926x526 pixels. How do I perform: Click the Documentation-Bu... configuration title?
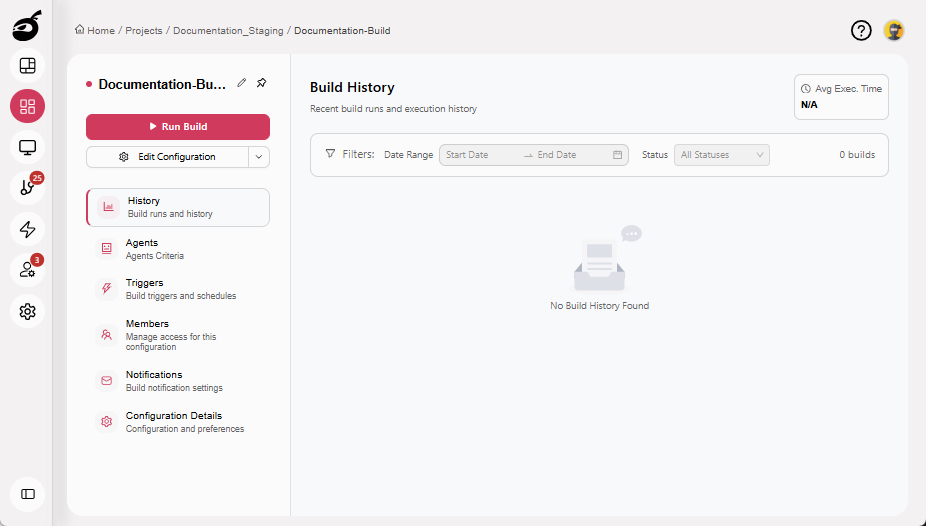162,84
